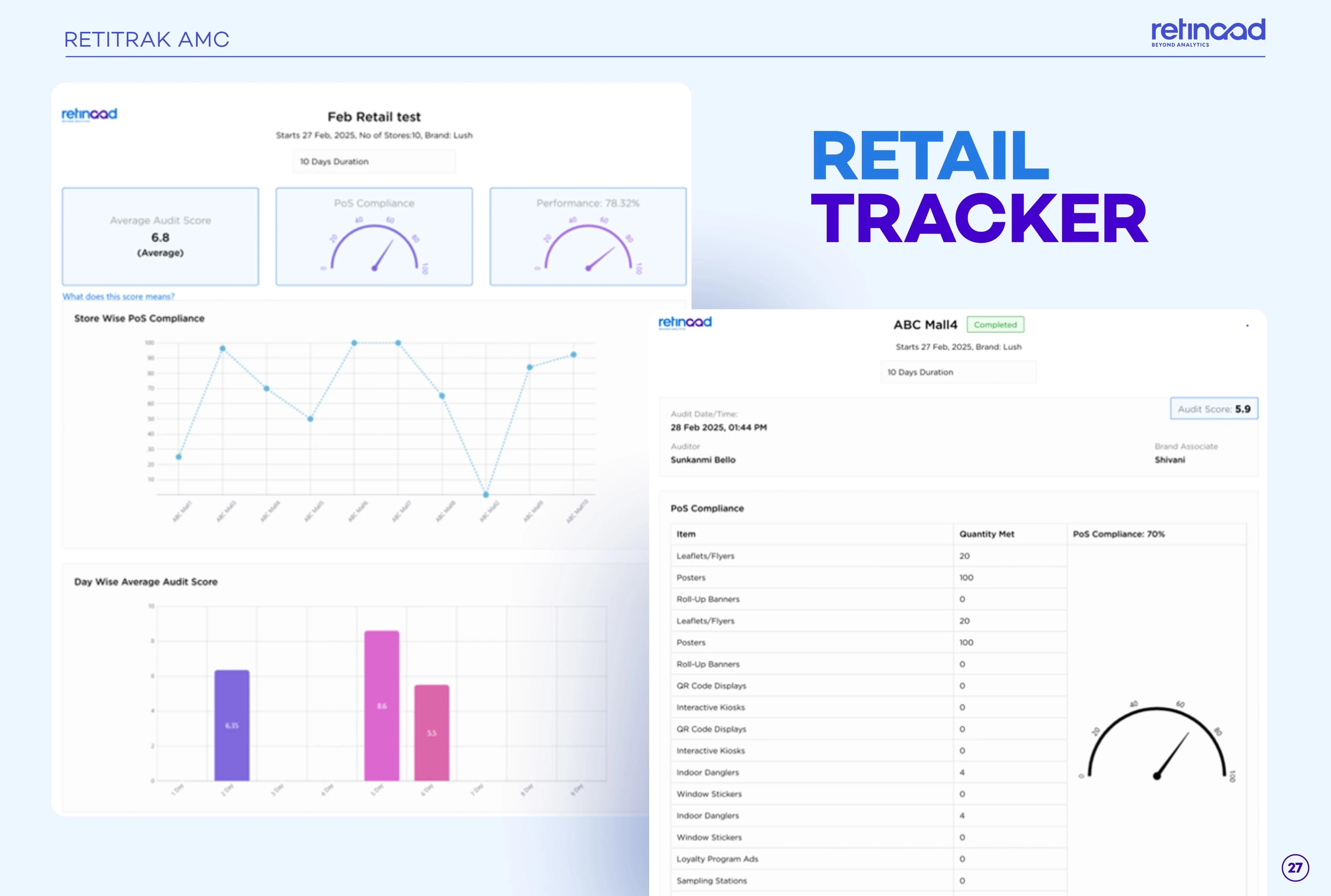Click the PoS Compliance gauge card

[374, 237]
